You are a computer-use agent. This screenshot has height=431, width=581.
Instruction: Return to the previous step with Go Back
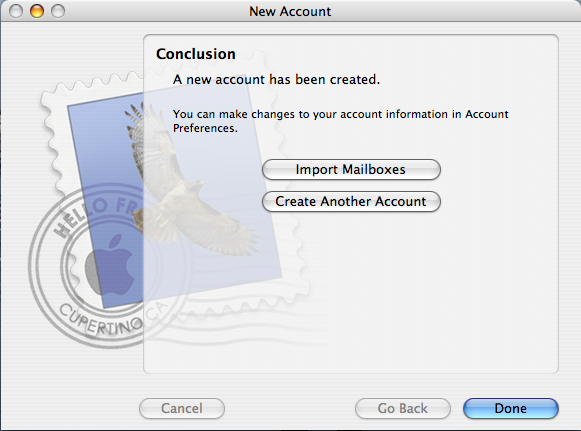click(x=403, y=408)
